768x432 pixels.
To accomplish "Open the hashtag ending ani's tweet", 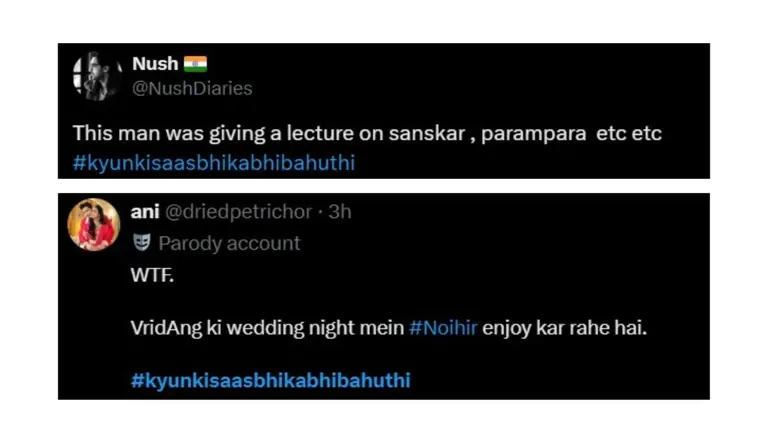I will tap(270, 380).
